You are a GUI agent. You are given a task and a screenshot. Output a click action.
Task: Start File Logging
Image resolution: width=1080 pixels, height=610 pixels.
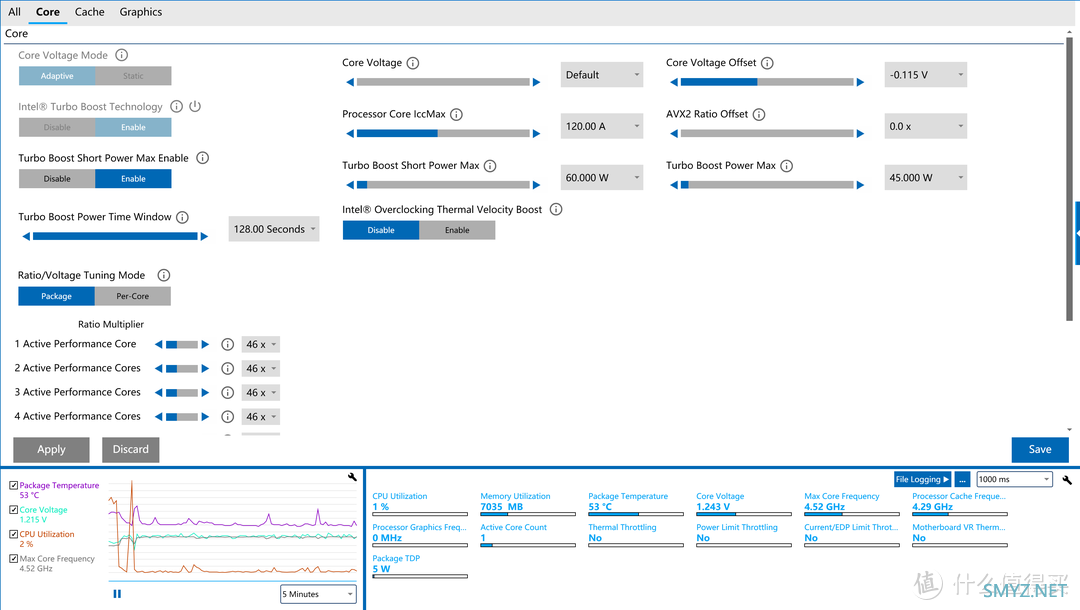(x=922, y=479)
